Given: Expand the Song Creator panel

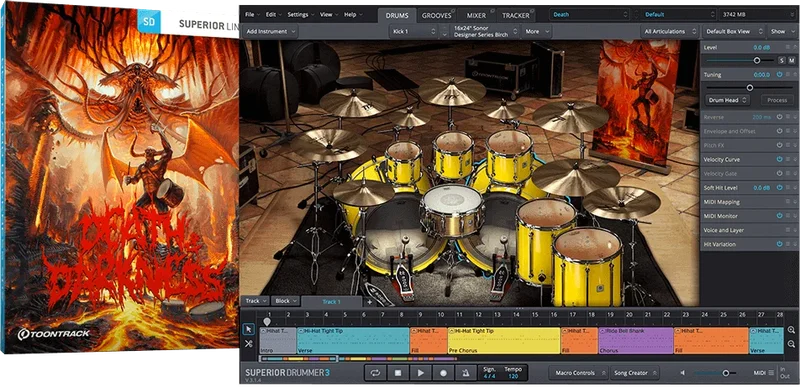Looking at the screenshot, I should point(635,373).
